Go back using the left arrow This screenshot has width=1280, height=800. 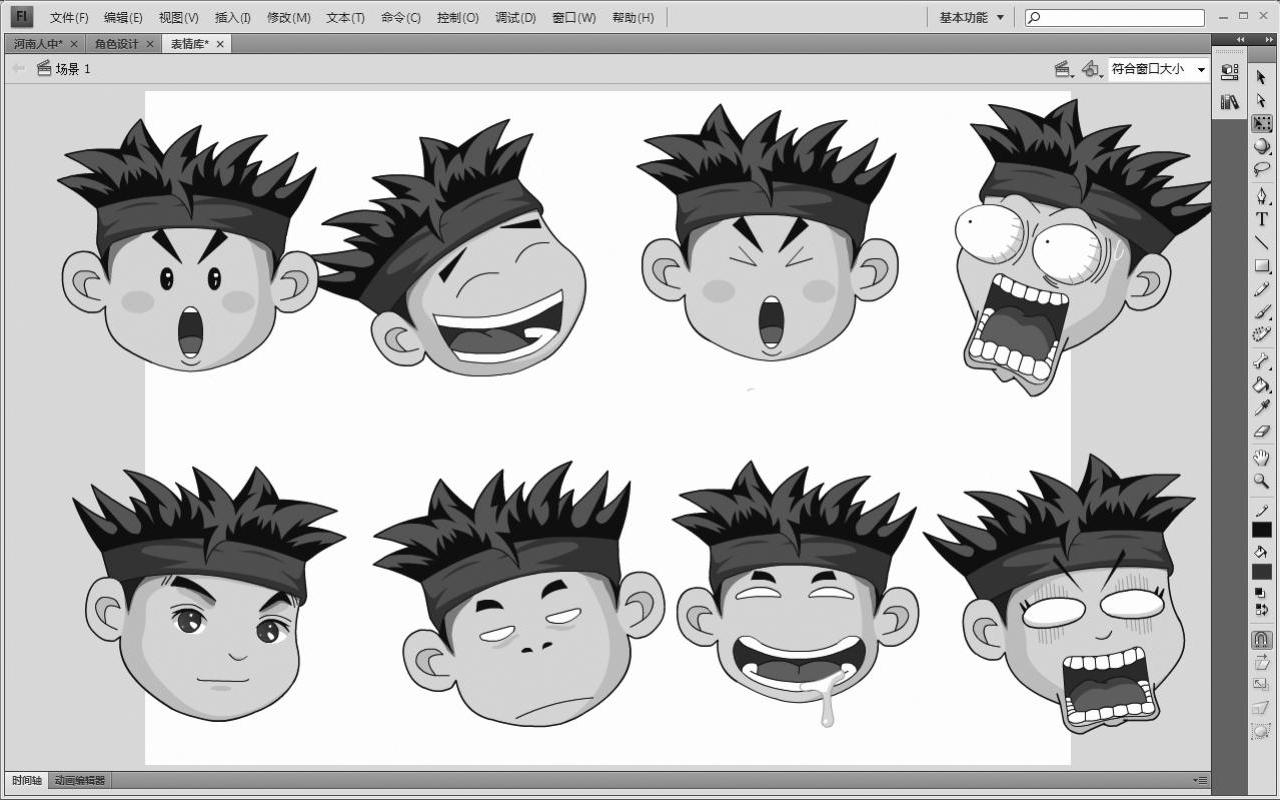point(18,68)
